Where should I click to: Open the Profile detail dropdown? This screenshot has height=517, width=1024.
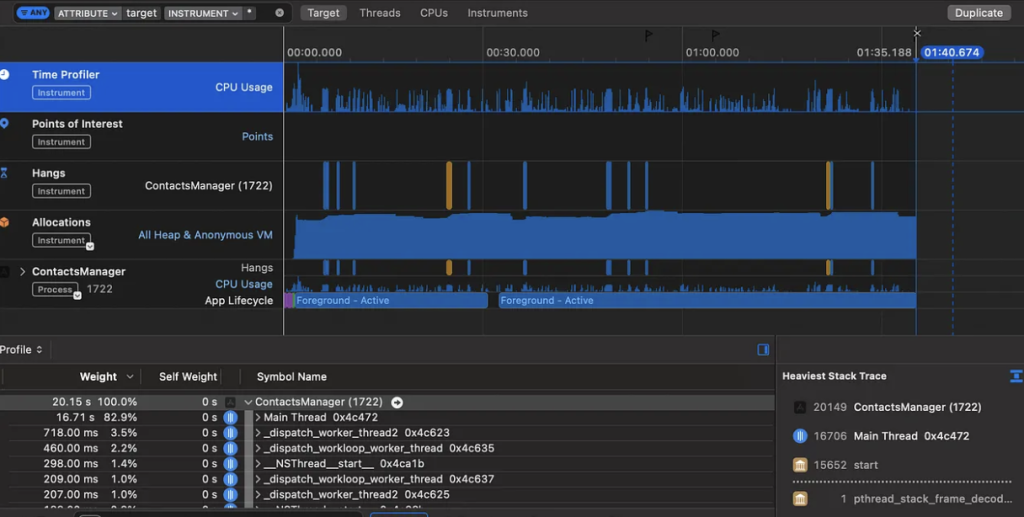coord(22,350)
